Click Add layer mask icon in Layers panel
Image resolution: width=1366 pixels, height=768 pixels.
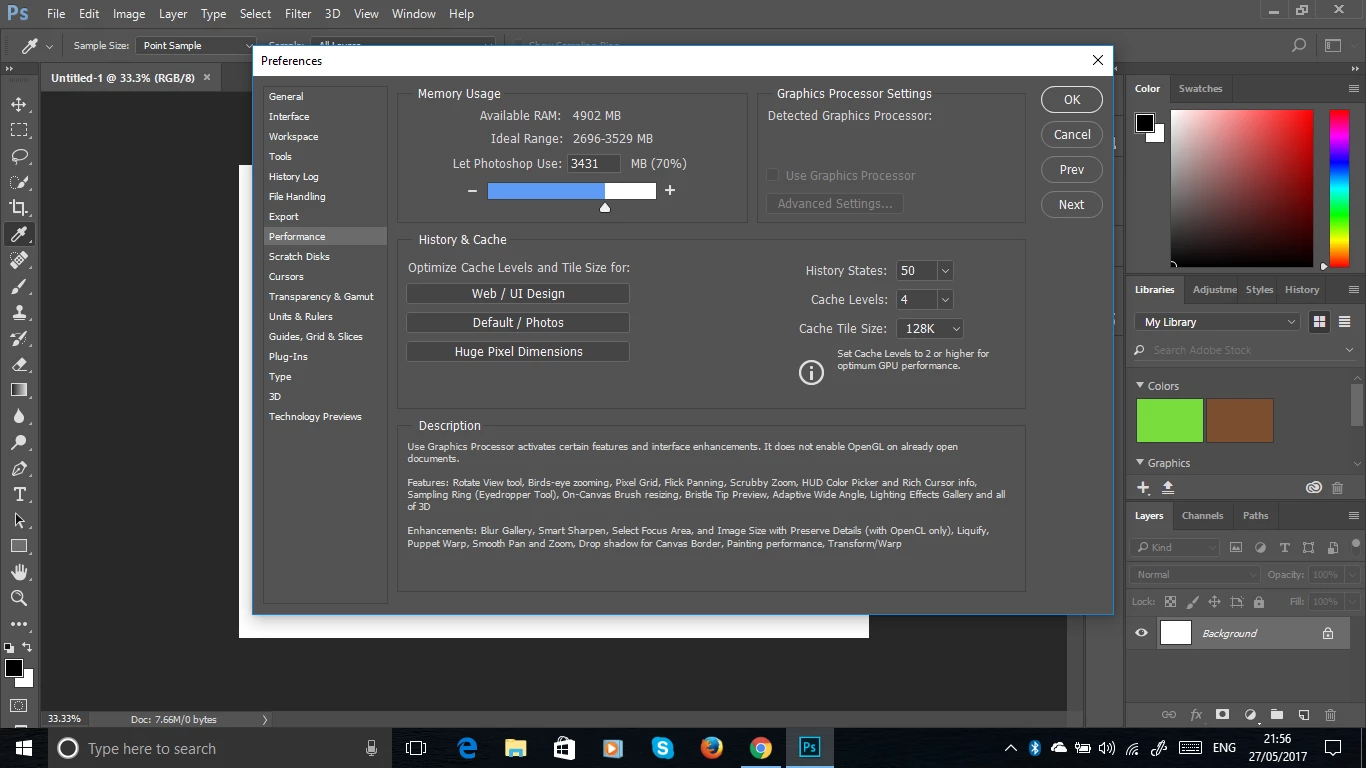1222,715
